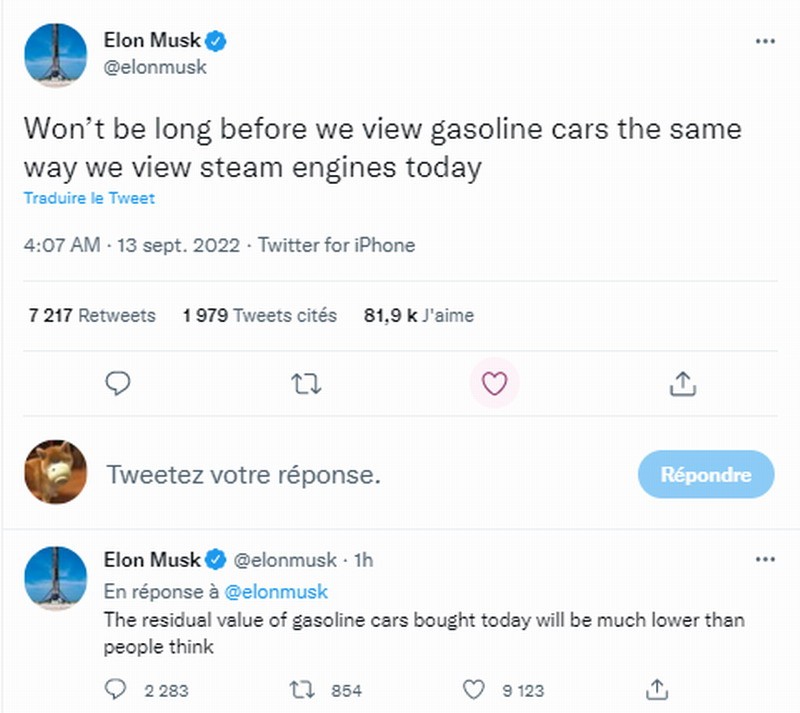800x713 pixels.
Task: Click the reply bubble icon on the reply tweet
Action: tap(117, 690)
